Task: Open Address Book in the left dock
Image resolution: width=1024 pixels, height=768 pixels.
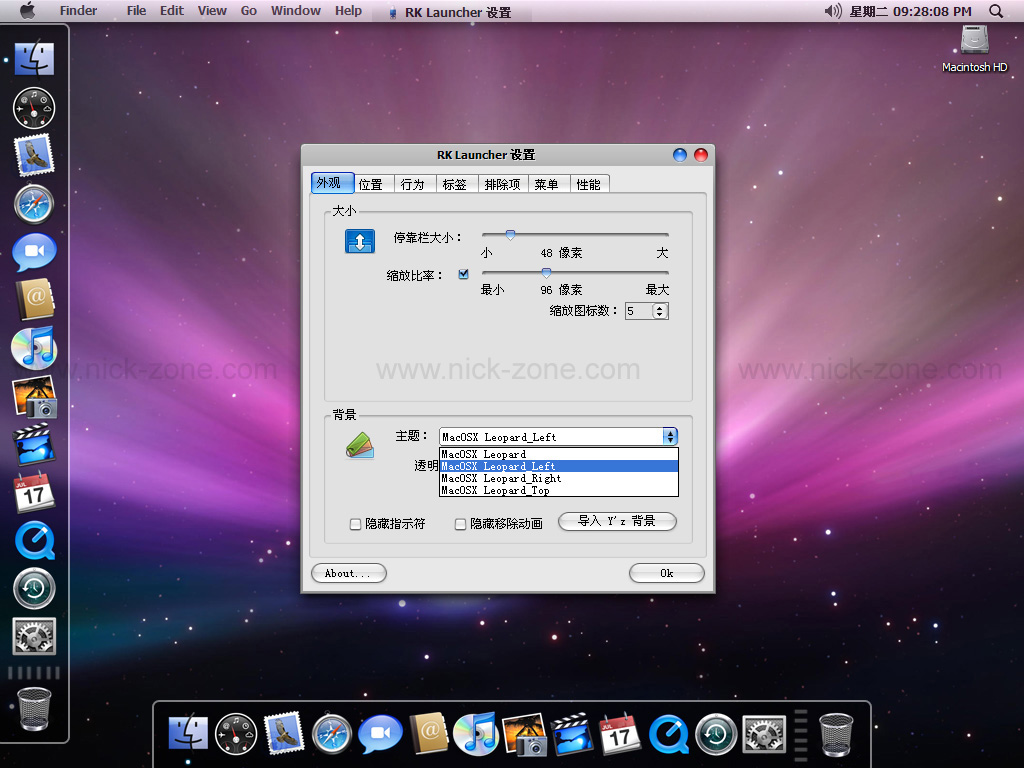Action: tap(35, 300)
